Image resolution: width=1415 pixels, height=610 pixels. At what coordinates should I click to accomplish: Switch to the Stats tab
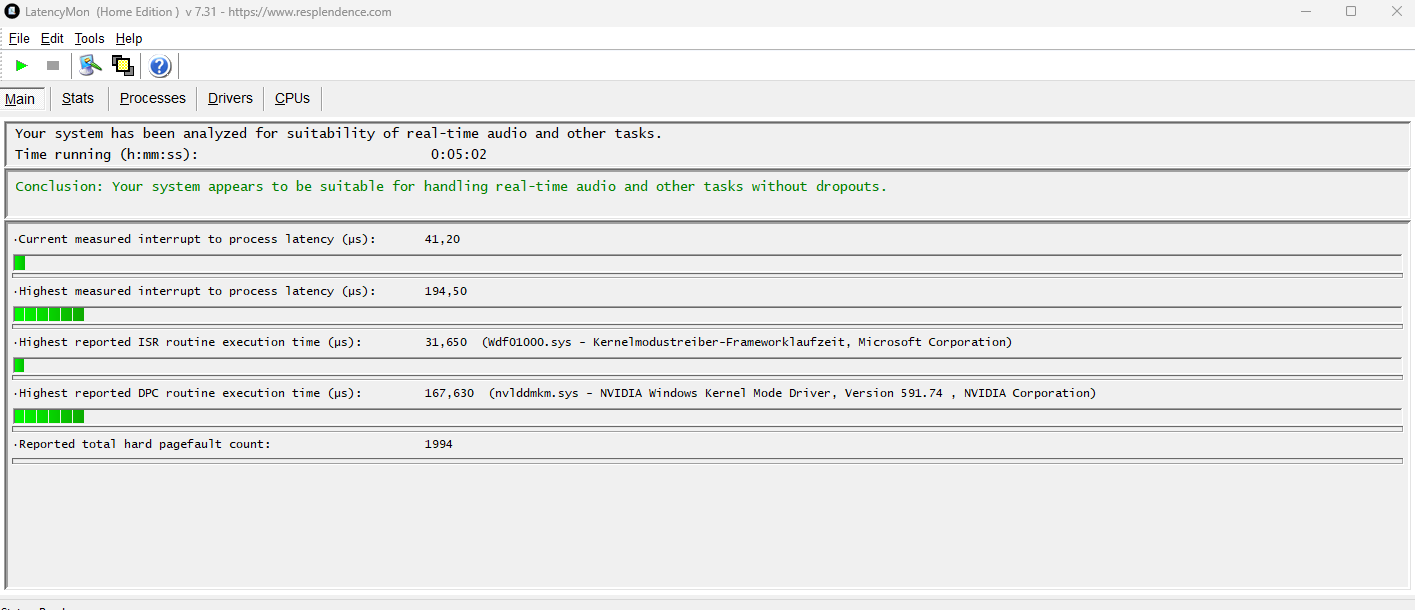[x=78, y=98]
